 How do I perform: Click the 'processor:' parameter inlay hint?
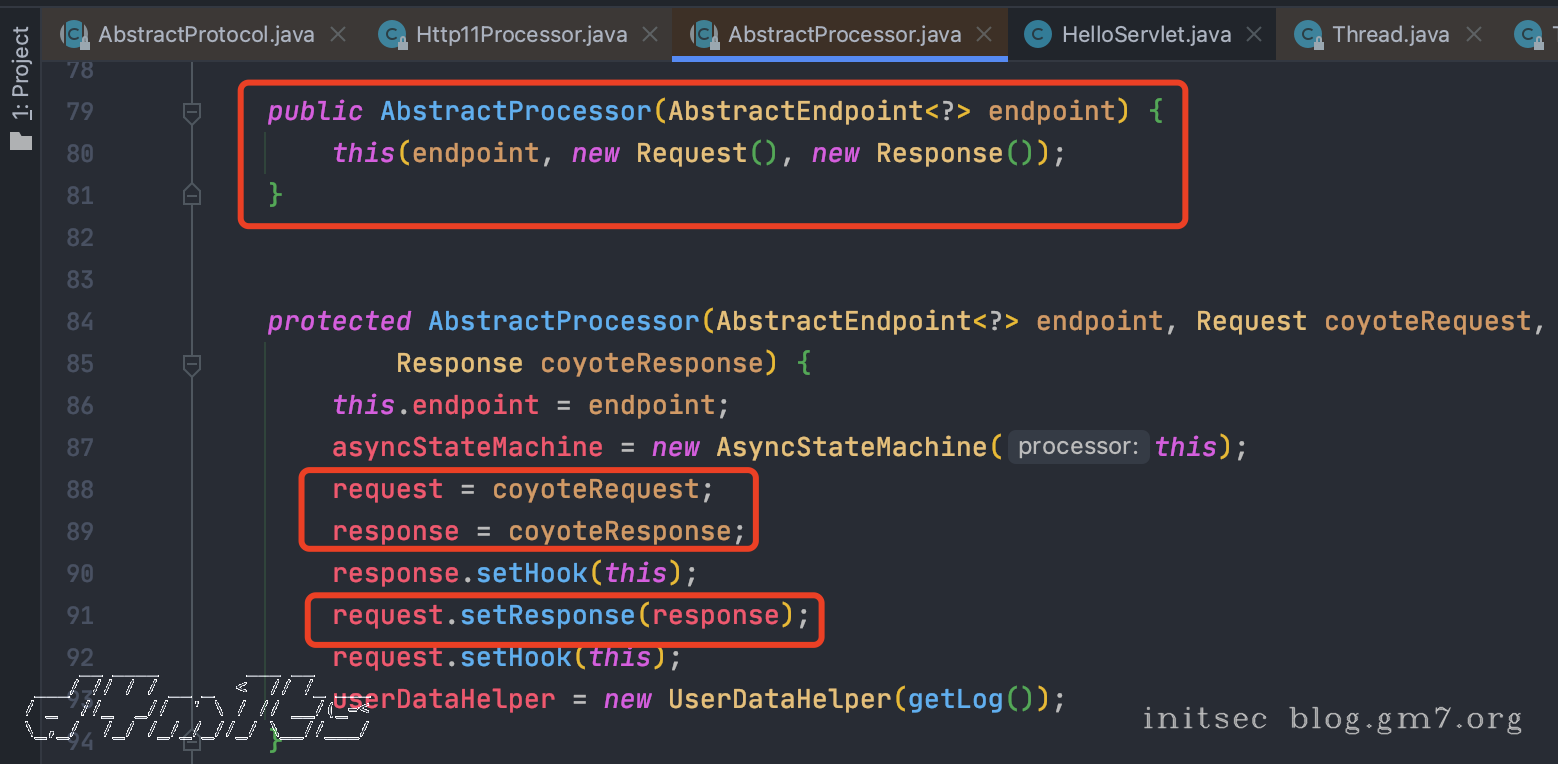pyautogui.click(x=1078, y=447)
